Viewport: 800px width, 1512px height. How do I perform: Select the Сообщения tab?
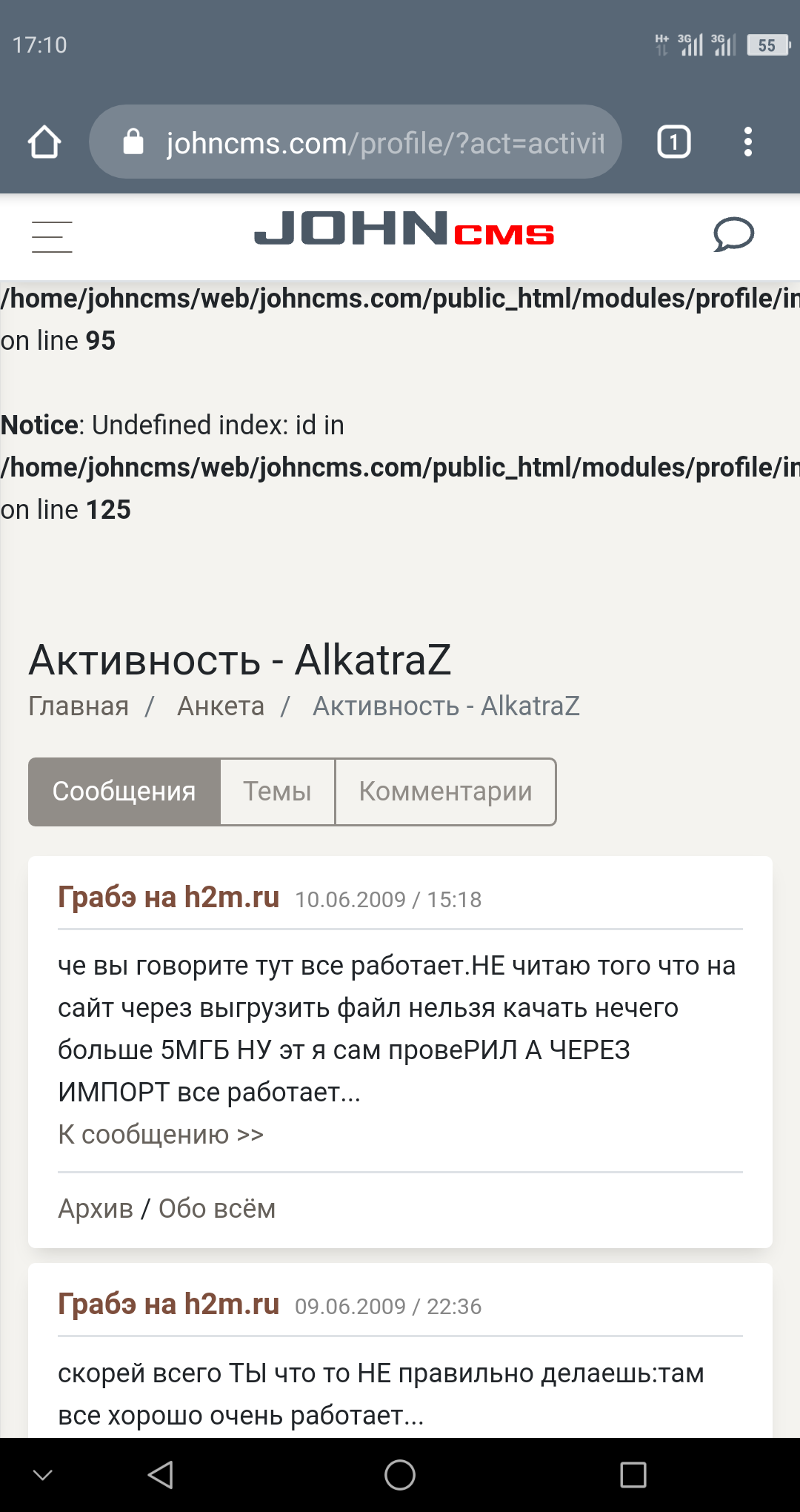point(124,792)
